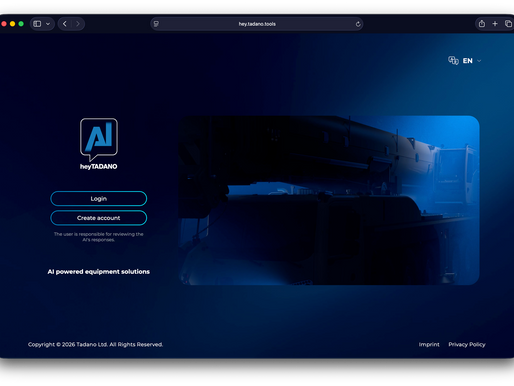Click the AI responses disclaimer text
This screenshot has width=514, height=386.
pyautogui.click(x=99, y=237)
